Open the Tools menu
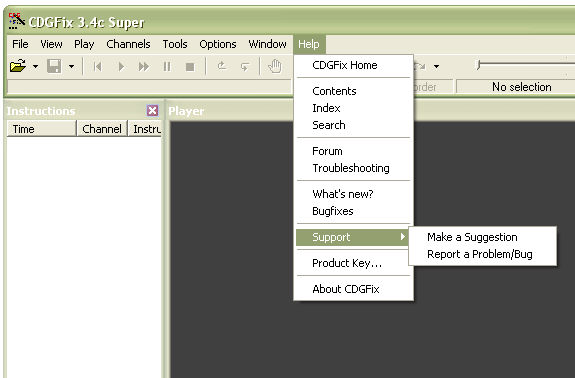This screenshot has height=378, width=575. tap(175, 44)
